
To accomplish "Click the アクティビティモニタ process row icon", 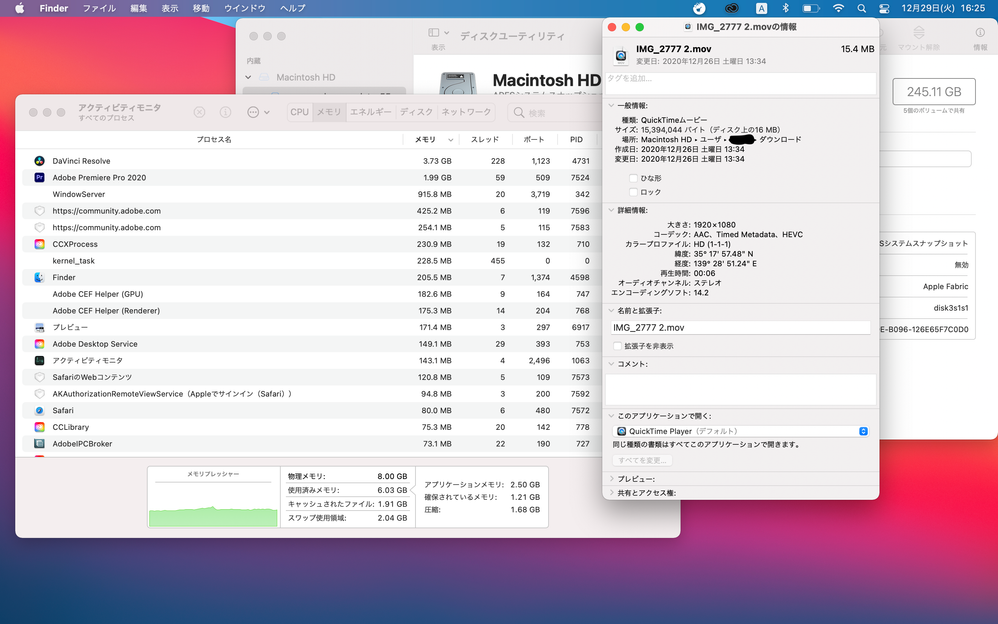I will coord(39,360).
